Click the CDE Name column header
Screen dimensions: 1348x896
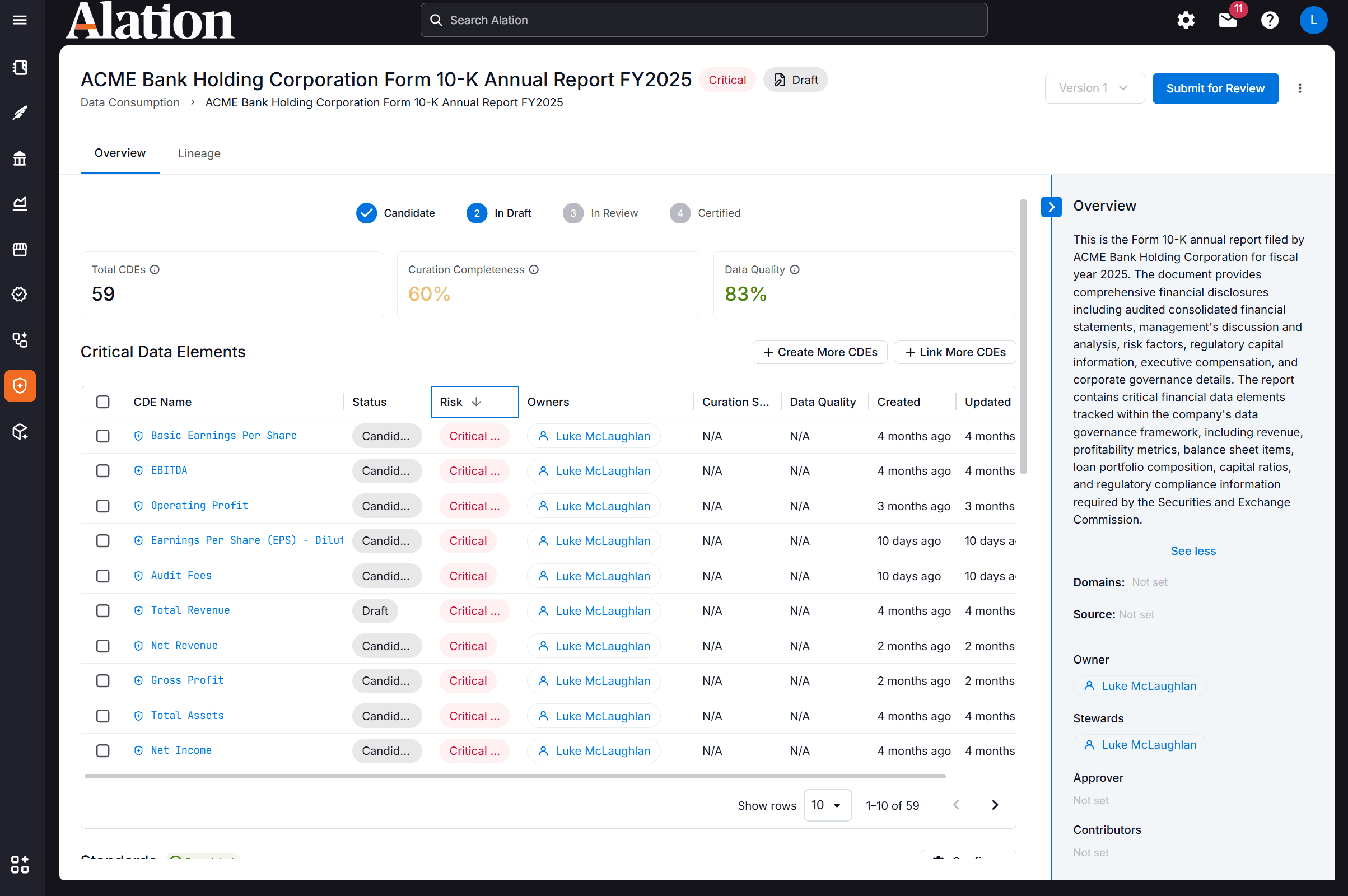[x=162, y=402]
